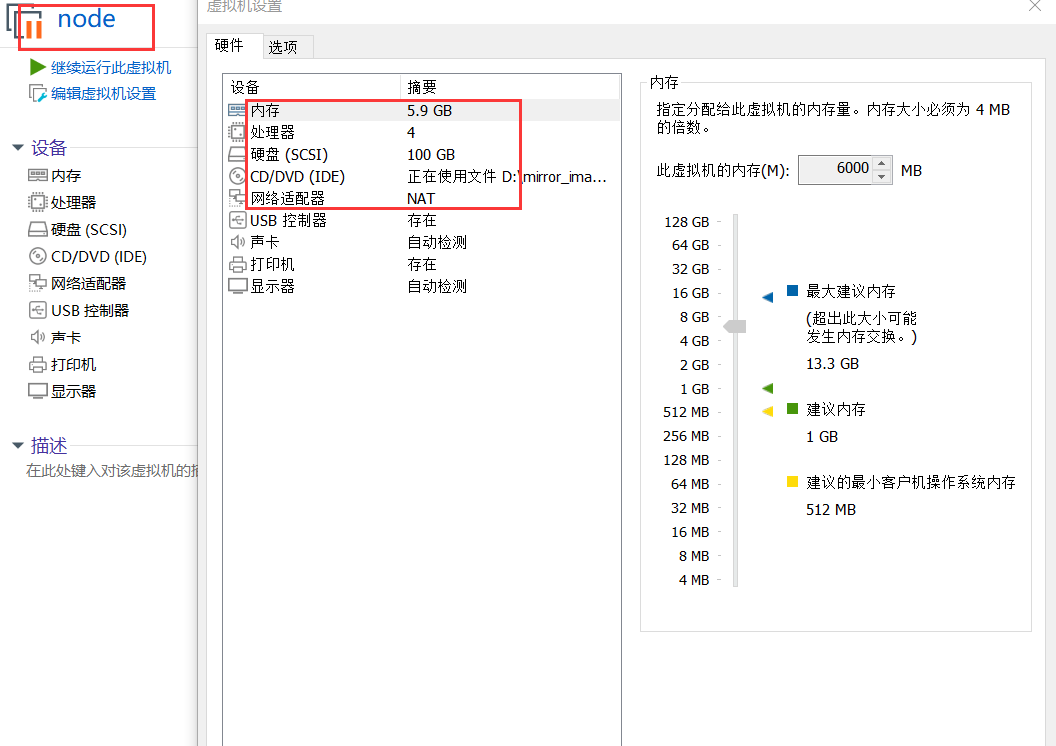Click the memory stepper up arrow

pos(879,163)
